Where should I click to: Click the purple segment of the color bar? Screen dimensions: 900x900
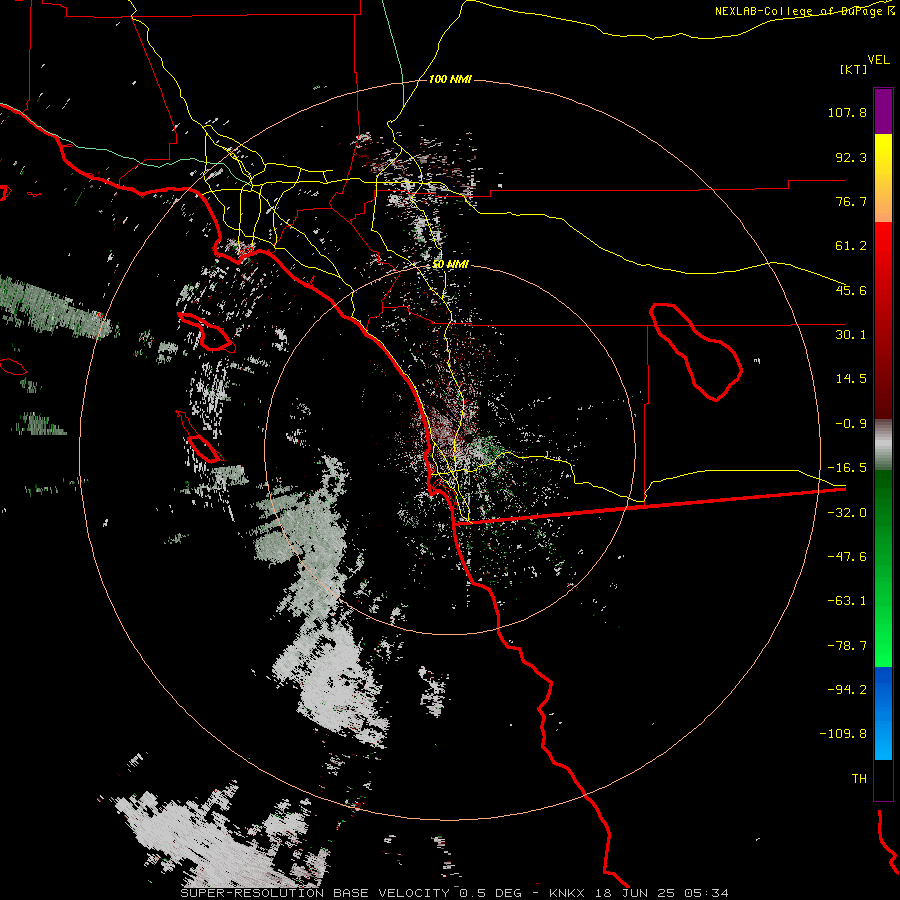pos(883,111)
